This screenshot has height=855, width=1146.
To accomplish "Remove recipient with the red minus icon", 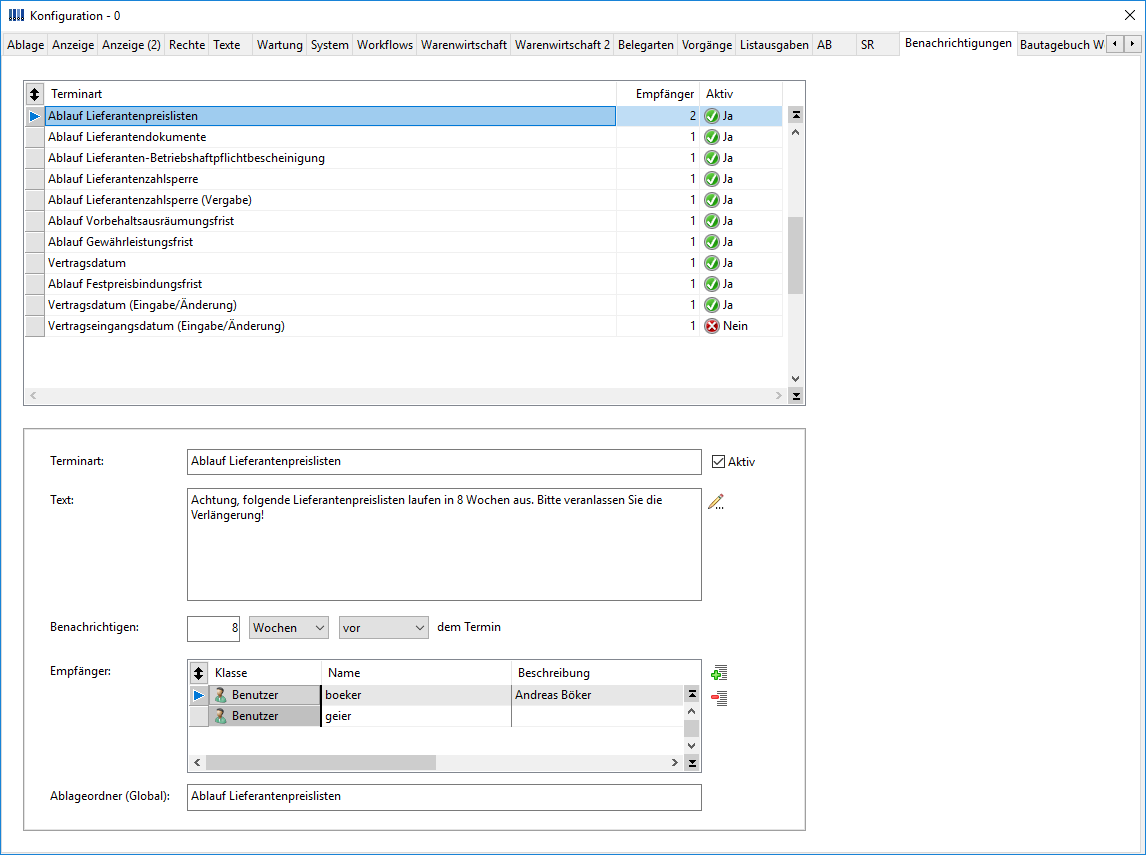I will coord(719,698).
